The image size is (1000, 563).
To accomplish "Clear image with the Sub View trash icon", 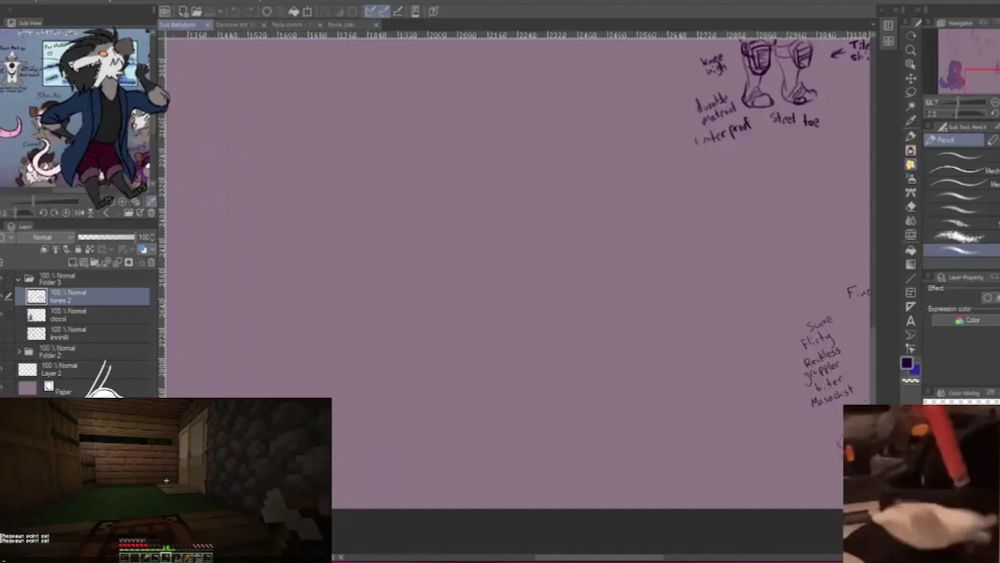I will tap(151, 213).
